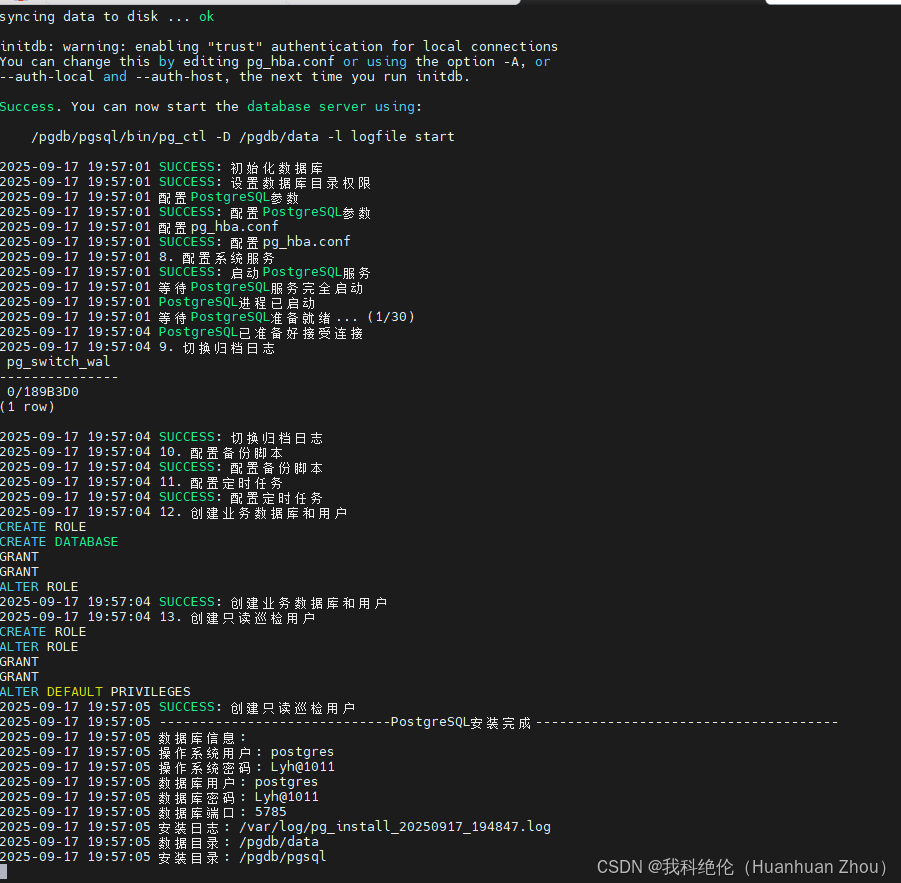Click the '12. 创建业务数据库和用户' line
Image resolution: width=901 pixels, height=883 pixels.
(x=174, y=512)
